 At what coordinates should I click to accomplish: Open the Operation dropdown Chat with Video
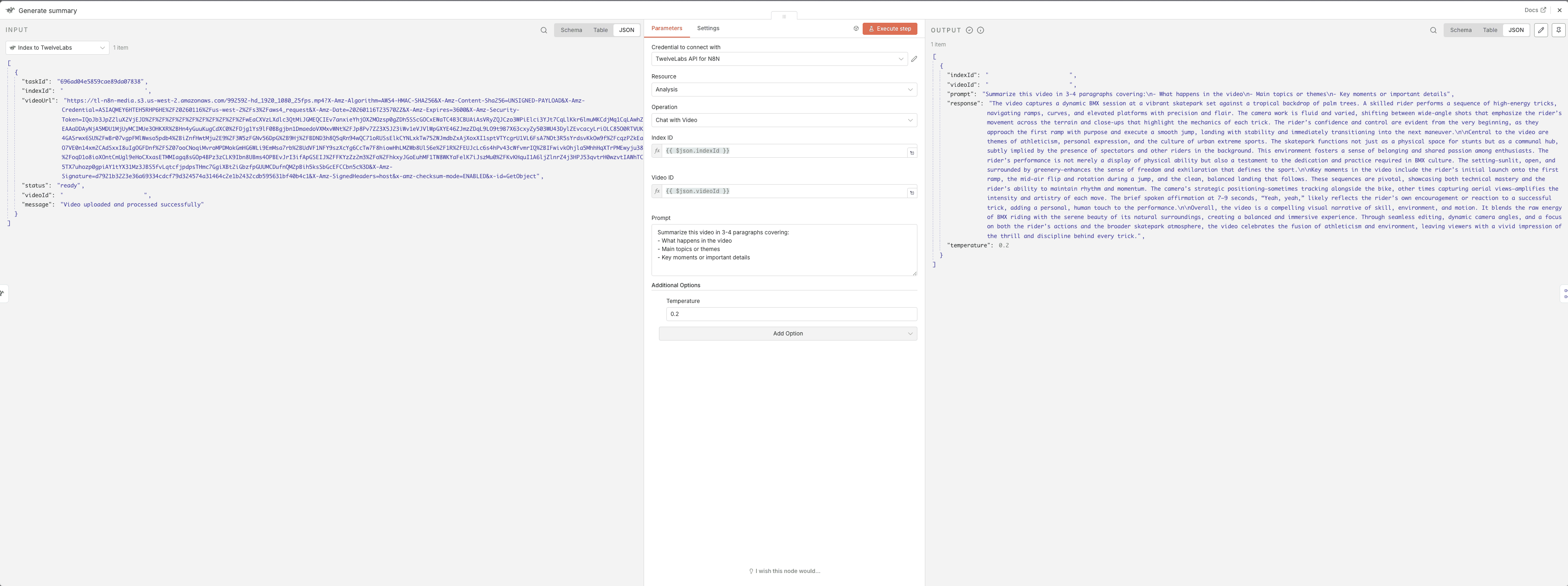(783, 120)
